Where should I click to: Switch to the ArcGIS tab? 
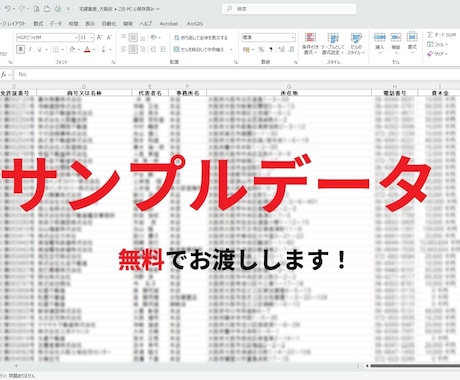pyautogui.click(x=195, y=23)
